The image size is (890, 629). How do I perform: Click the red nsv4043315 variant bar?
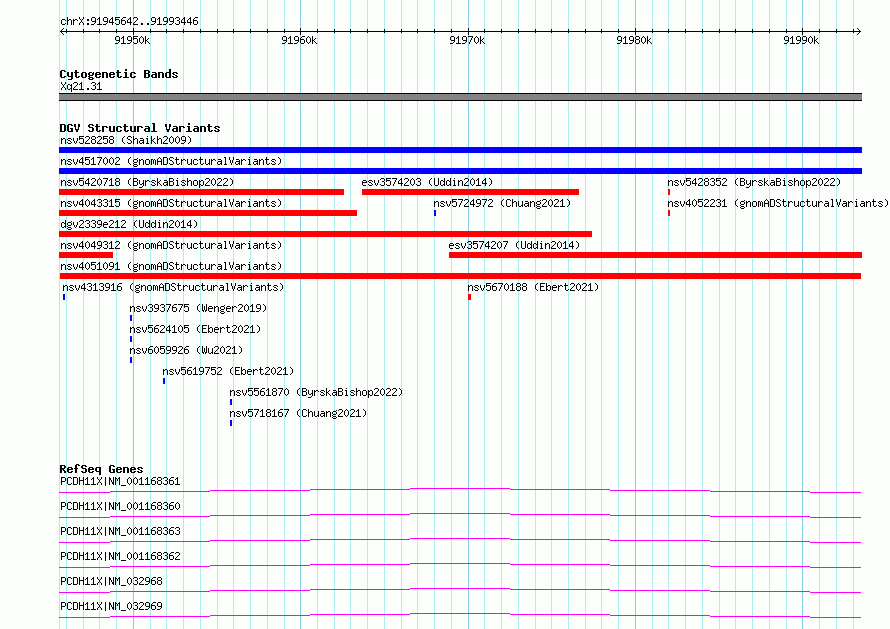208,213
